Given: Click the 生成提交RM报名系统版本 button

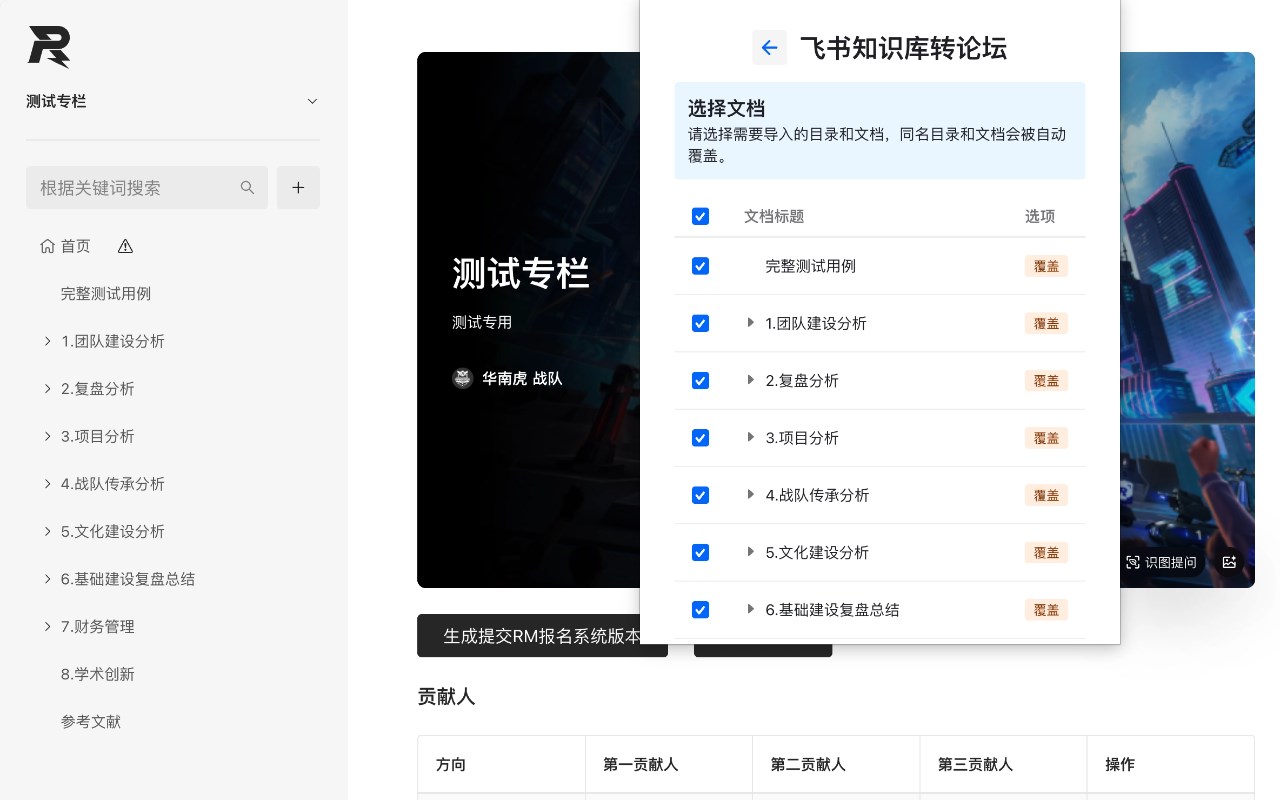Looking at the screenshot, I should coord(542,635).
